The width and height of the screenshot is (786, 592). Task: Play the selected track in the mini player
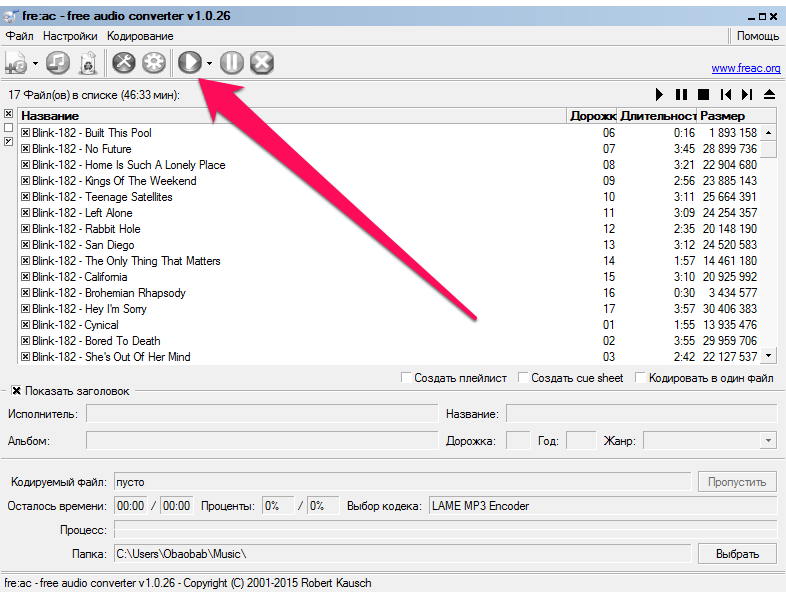pyautogui.click(x=659, y=94)
